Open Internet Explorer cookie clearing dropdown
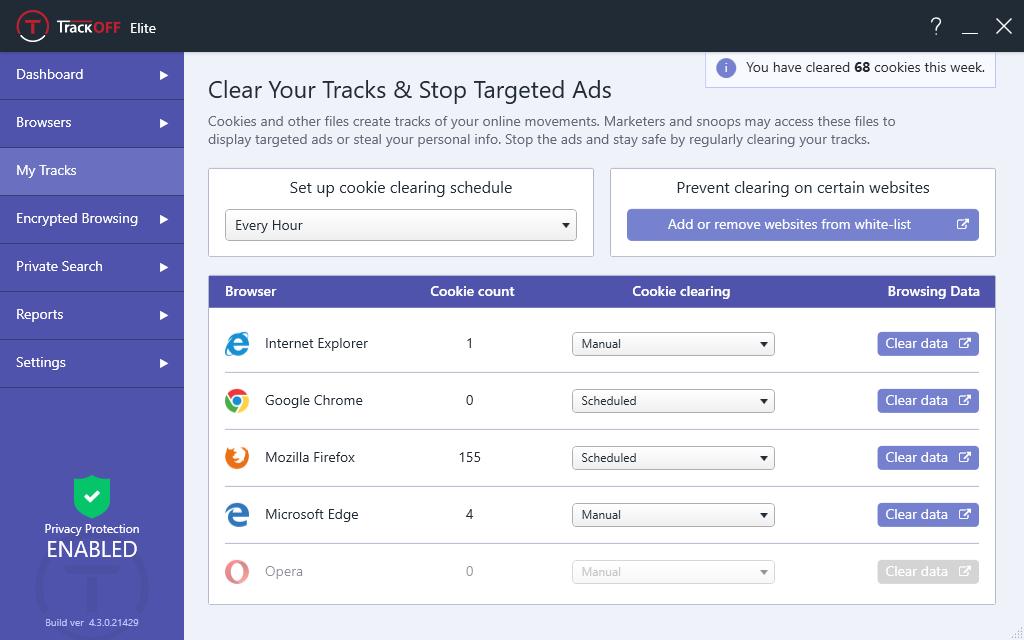Viewport: 1024px width, 640px height. coord(673,344)
